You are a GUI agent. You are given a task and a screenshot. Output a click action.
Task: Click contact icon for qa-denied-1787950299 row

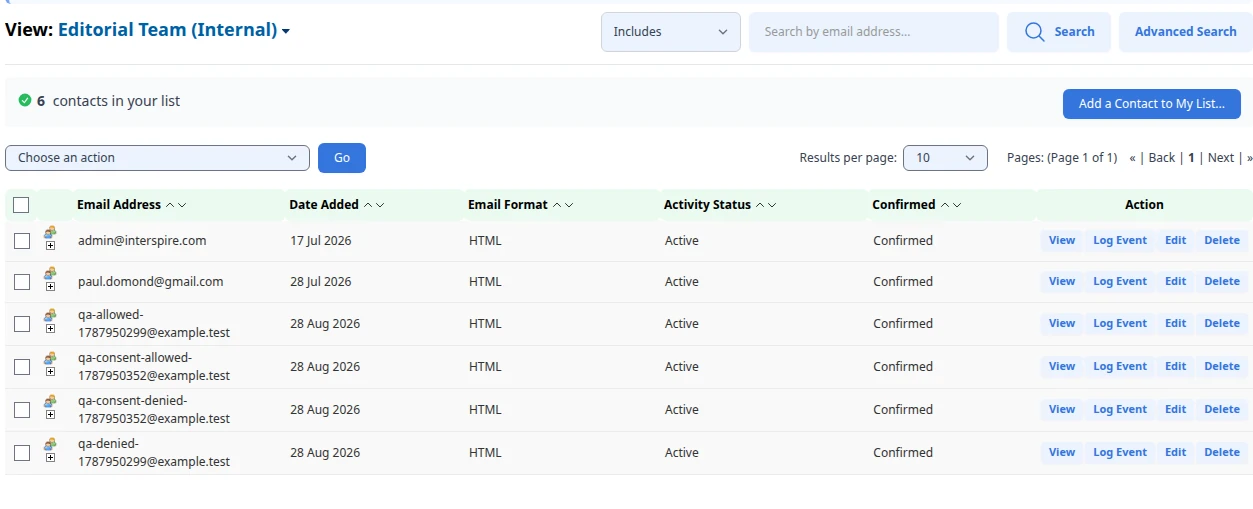click(x=50, y=444)
